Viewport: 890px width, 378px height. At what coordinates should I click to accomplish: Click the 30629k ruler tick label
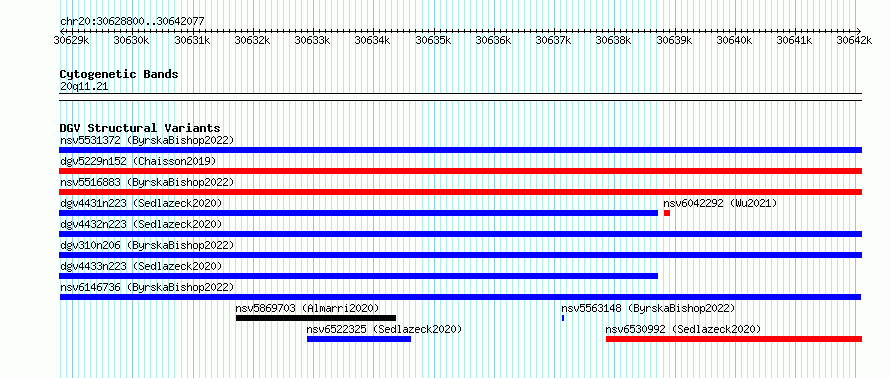(72, 40)
